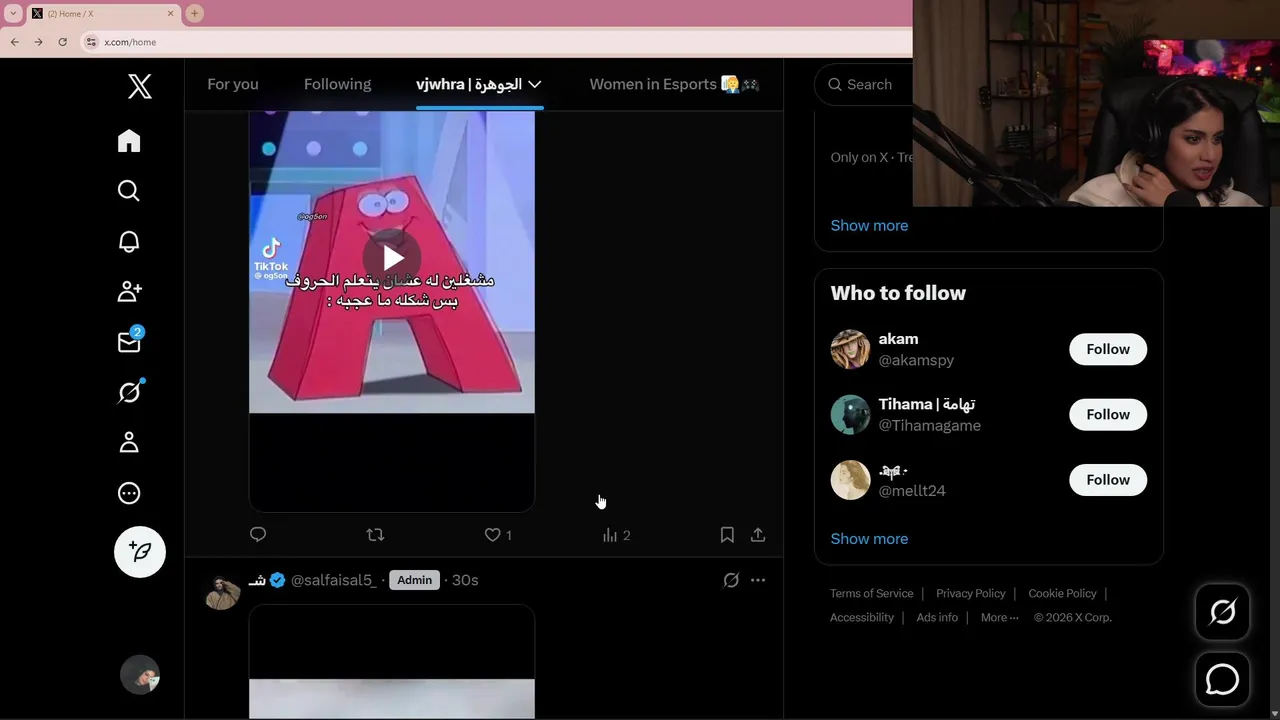This screenshot has height=720, width=1280.
Task: Play the letter A video
Action: coord(392,259)
